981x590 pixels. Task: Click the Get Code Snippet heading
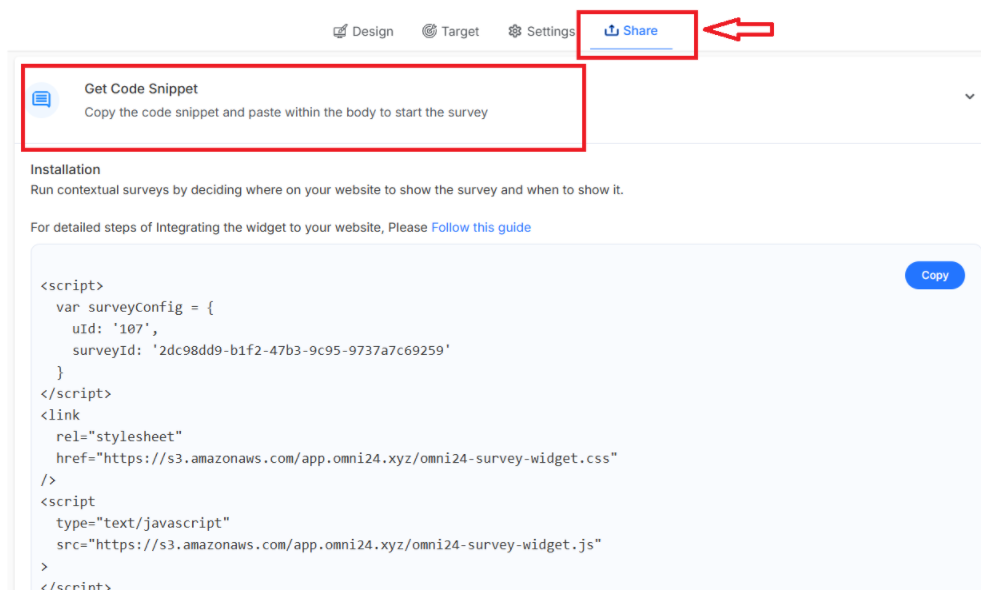click(x=141, y=89)
